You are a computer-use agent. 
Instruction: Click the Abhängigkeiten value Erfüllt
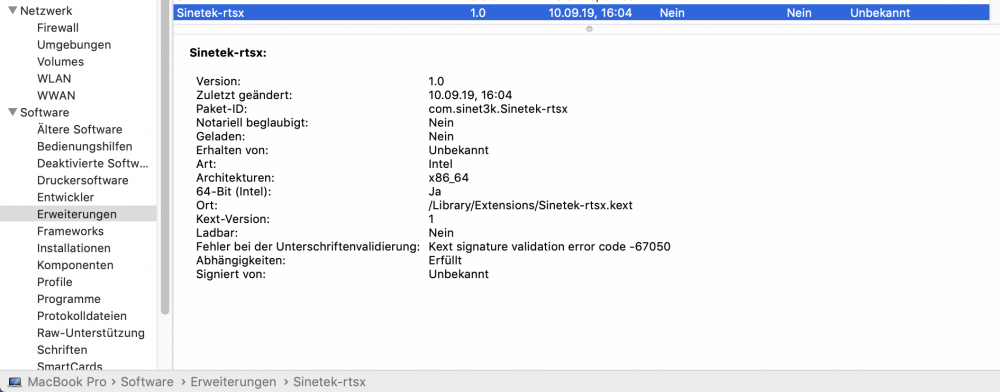pos(445,261)
